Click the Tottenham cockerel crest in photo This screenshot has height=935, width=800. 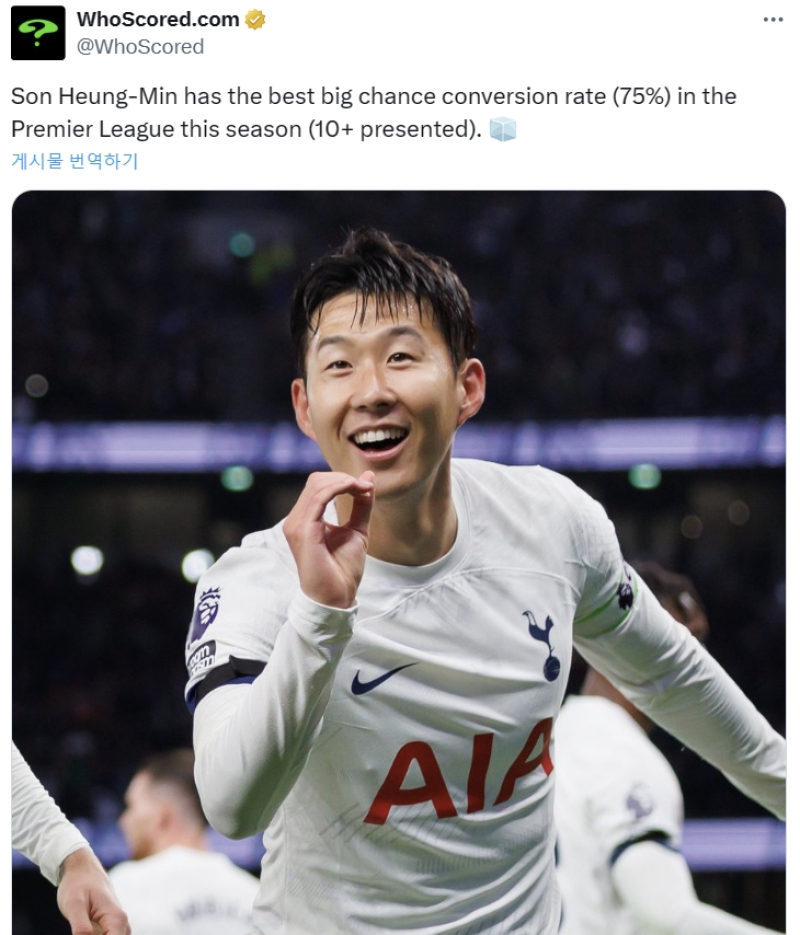[545, 645]
